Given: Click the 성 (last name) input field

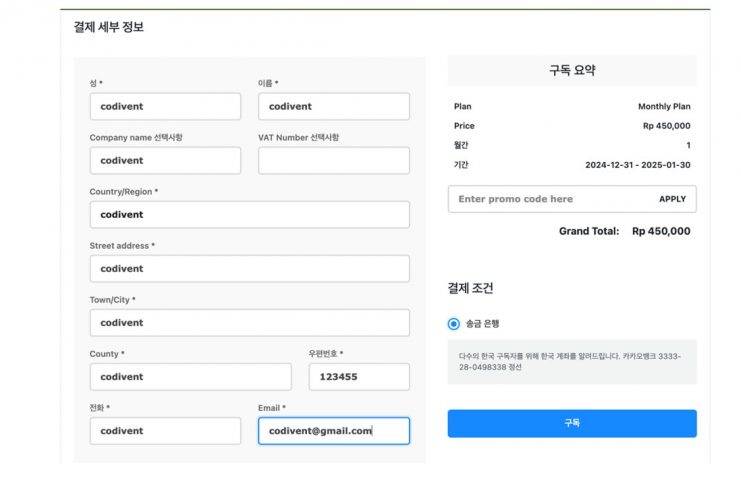Looking at the screenshot, I should (165, 107).
